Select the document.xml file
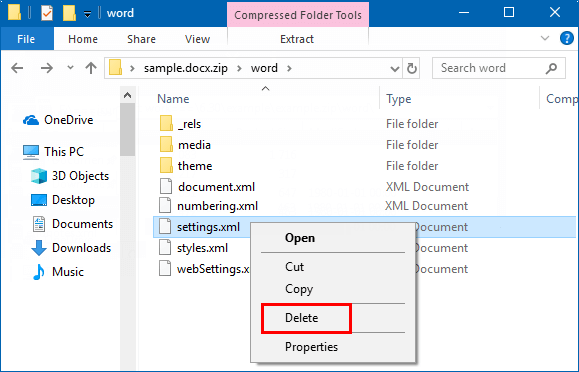The width and height of the screenshot is (579, 372). click(x=216, y=187)
